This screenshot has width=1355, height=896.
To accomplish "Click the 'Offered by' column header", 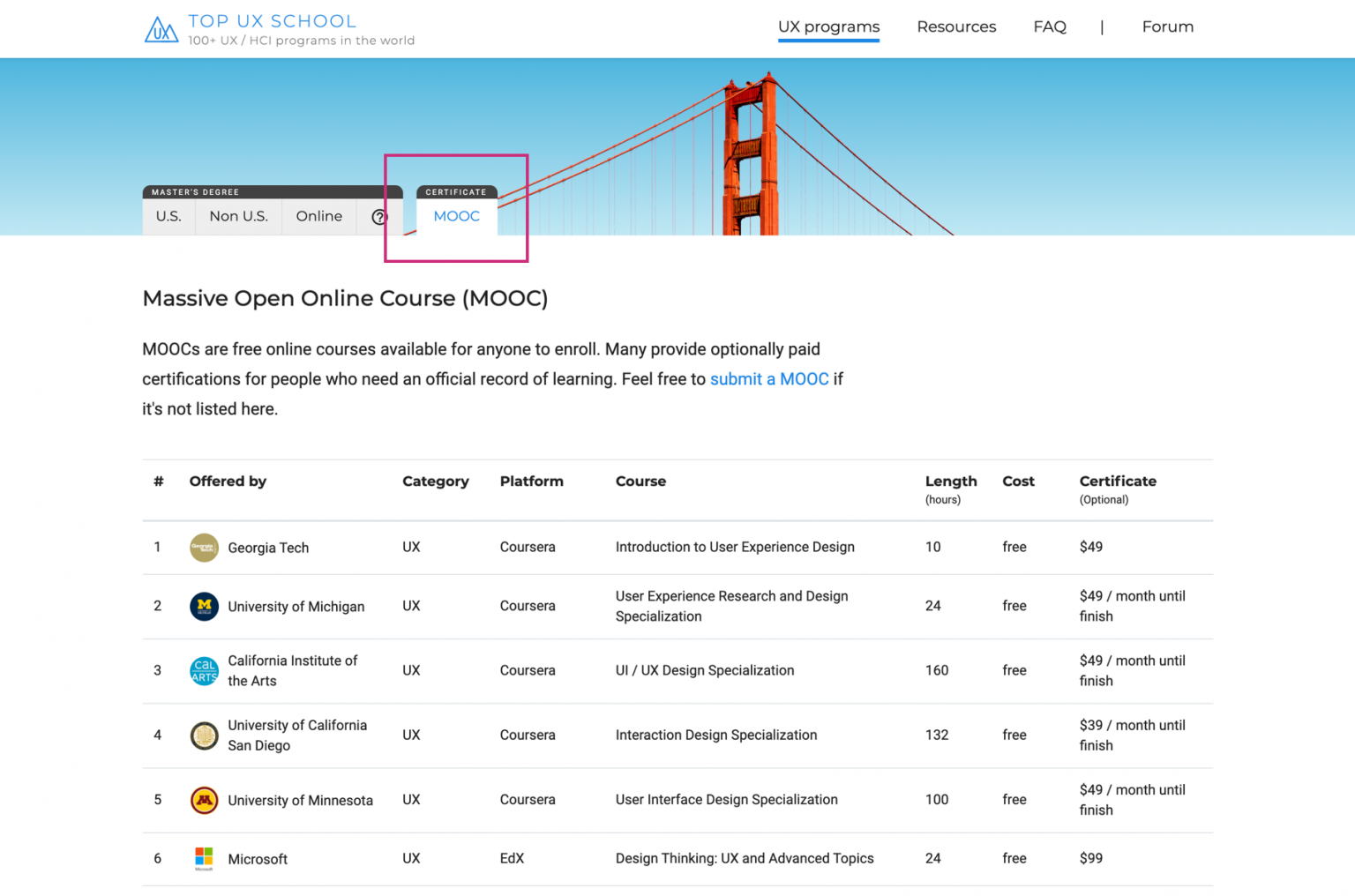I will coord(228,482).
